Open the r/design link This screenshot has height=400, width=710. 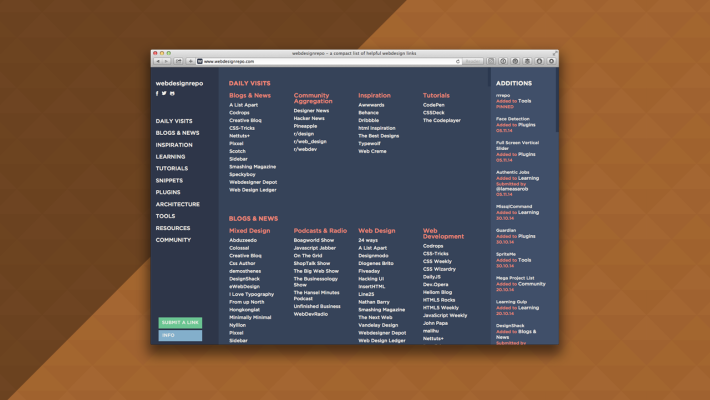tap(303, 134)
